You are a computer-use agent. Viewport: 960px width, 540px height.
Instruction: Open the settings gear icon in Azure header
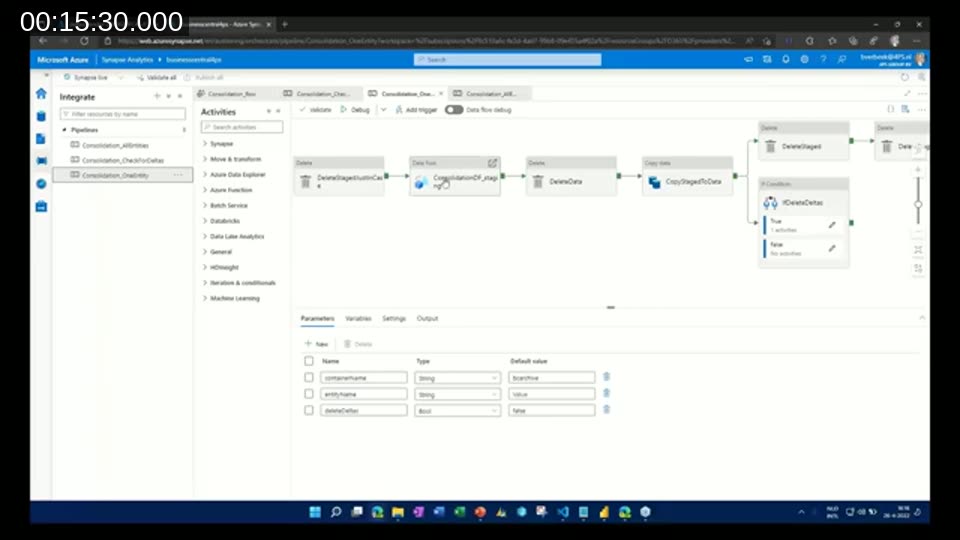[804, 59]
